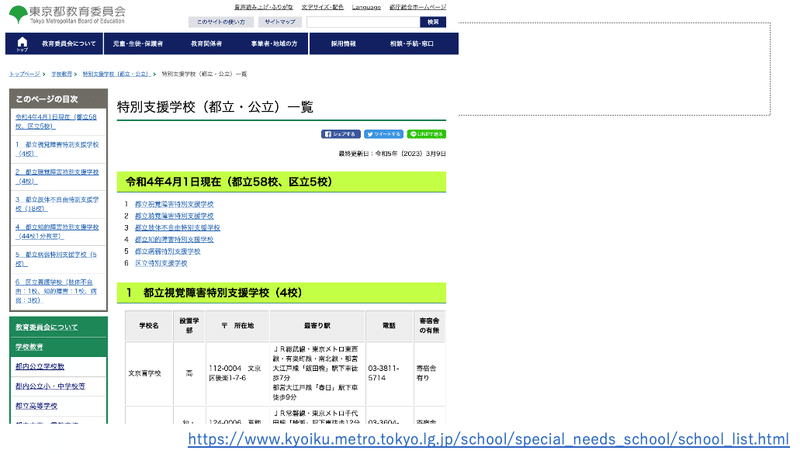Click the トップページ breadcrumb link
The image size is (800, 454).
pyautogui.click(x=24, y=74)
